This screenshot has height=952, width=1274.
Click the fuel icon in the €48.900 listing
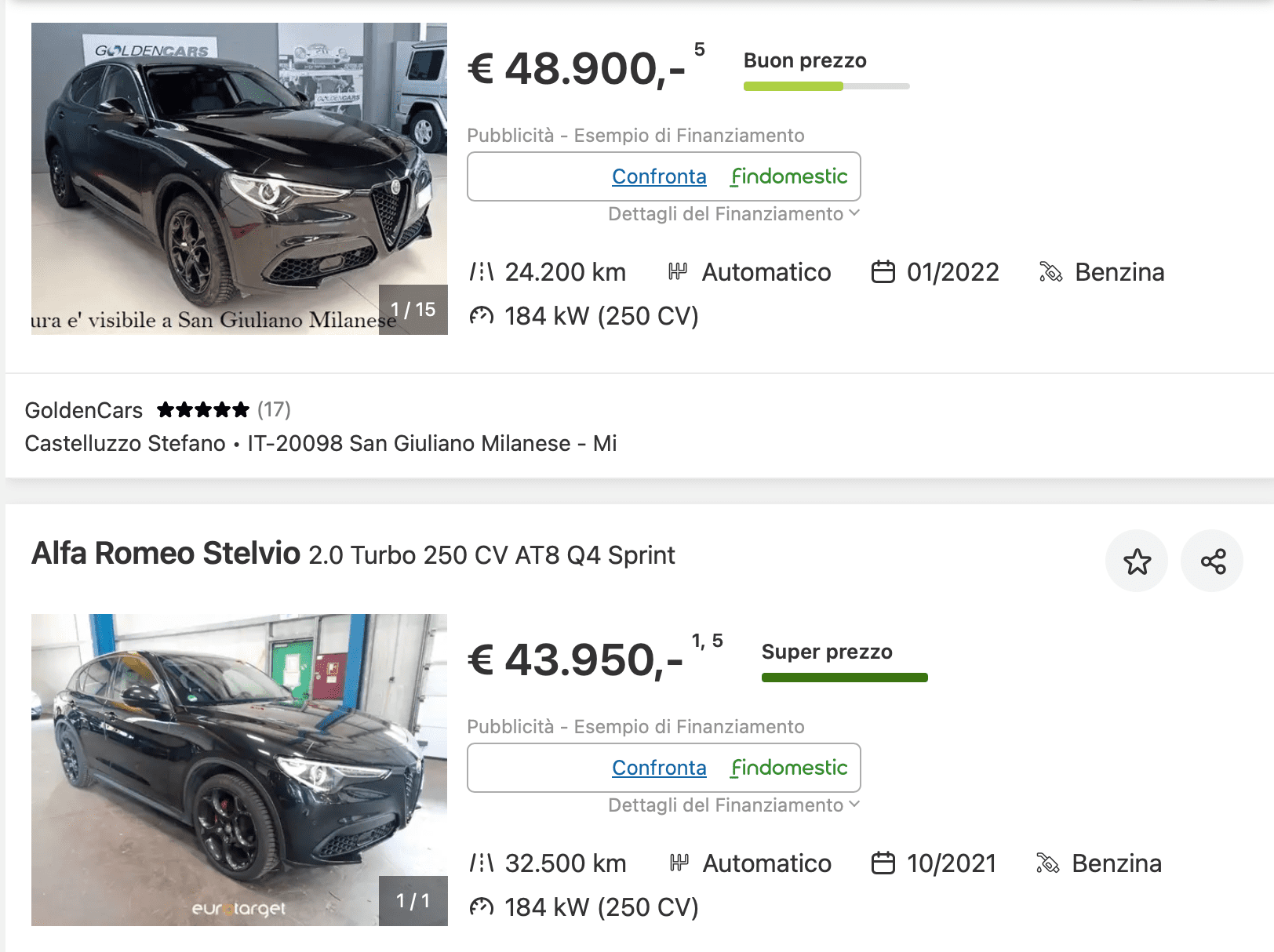click(1050, 272)
